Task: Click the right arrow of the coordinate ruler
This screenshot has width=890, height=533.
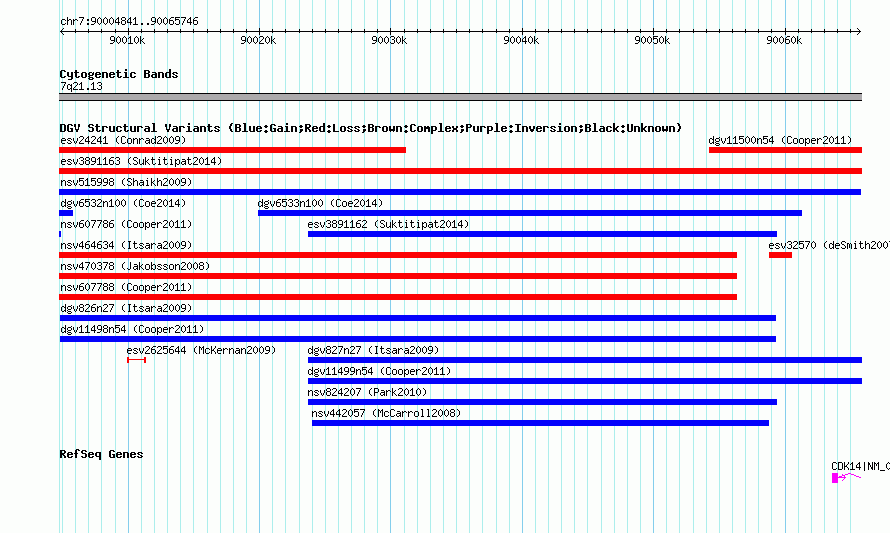Action: pos(859,31)
